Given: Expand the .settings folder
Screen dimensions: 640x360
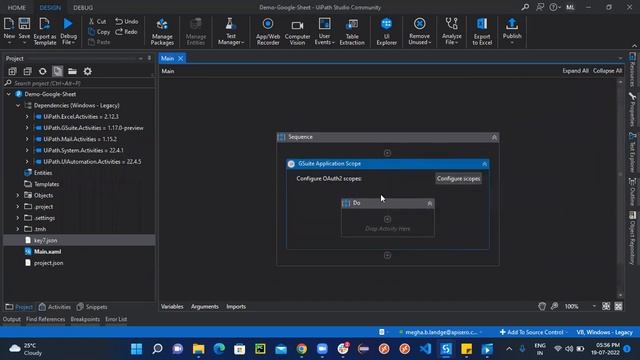Looking at the screenshot, I should 18,218.
